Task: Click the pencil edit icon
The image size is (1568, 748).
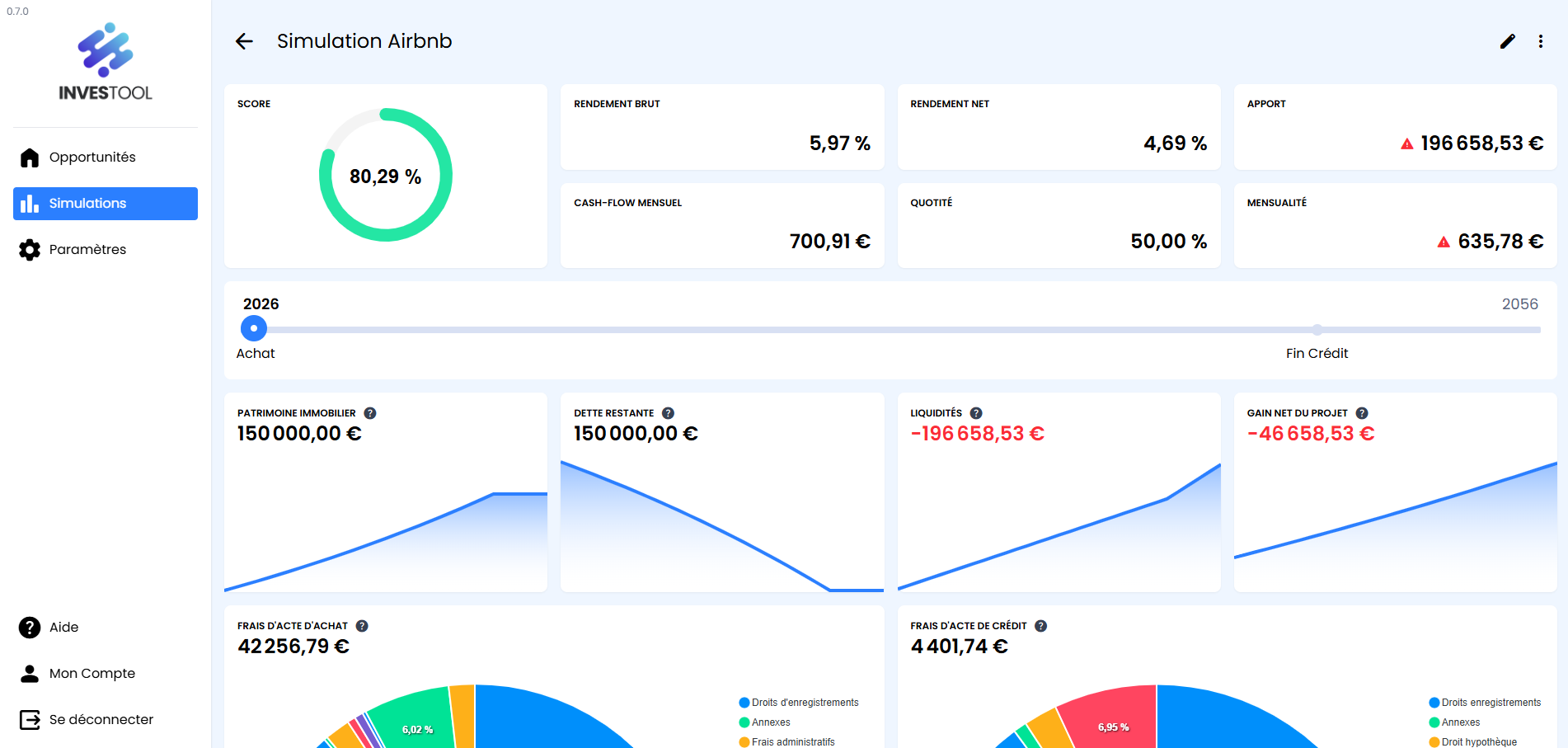Action: [1507, 41]
